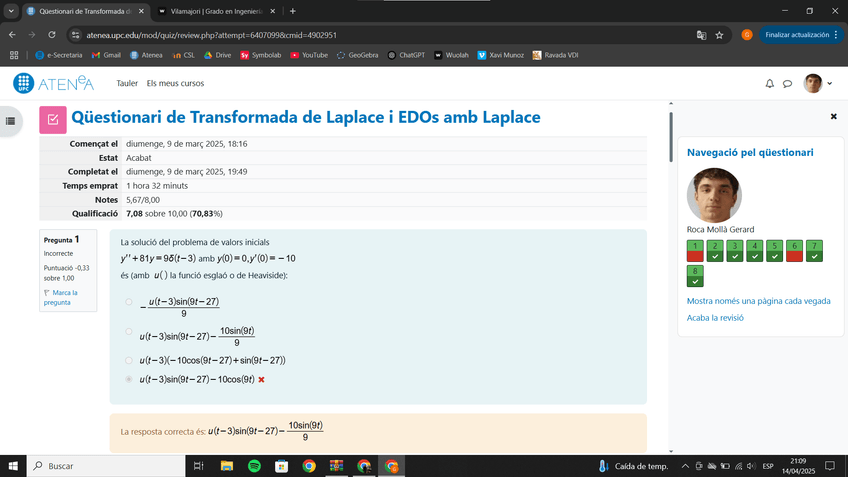This screenshot has width=848, height=477.
Task: Open the Chrome apps grid shortcut
Action: (14, 55)
